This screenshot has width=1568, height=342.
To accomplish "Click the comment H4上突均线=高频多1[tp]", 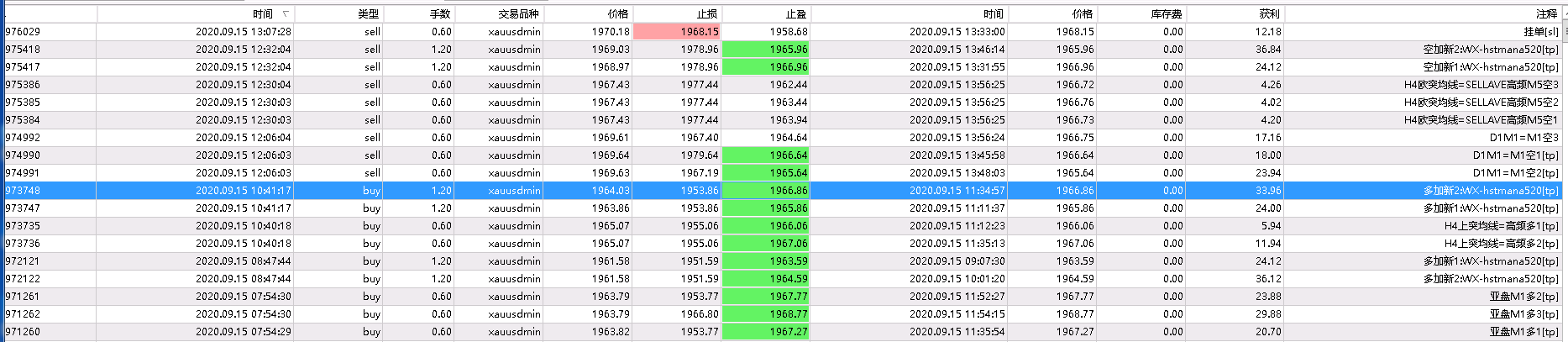I will tap(1502, 225).
